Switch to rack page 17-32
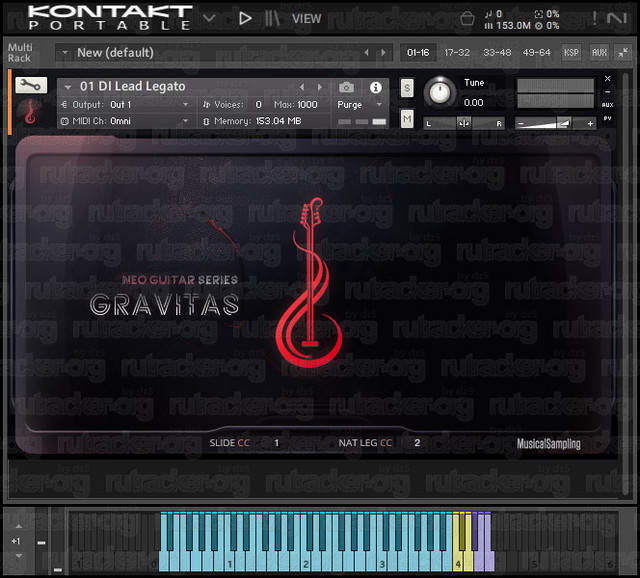640x578 pixels. click(x=457, y=53)
